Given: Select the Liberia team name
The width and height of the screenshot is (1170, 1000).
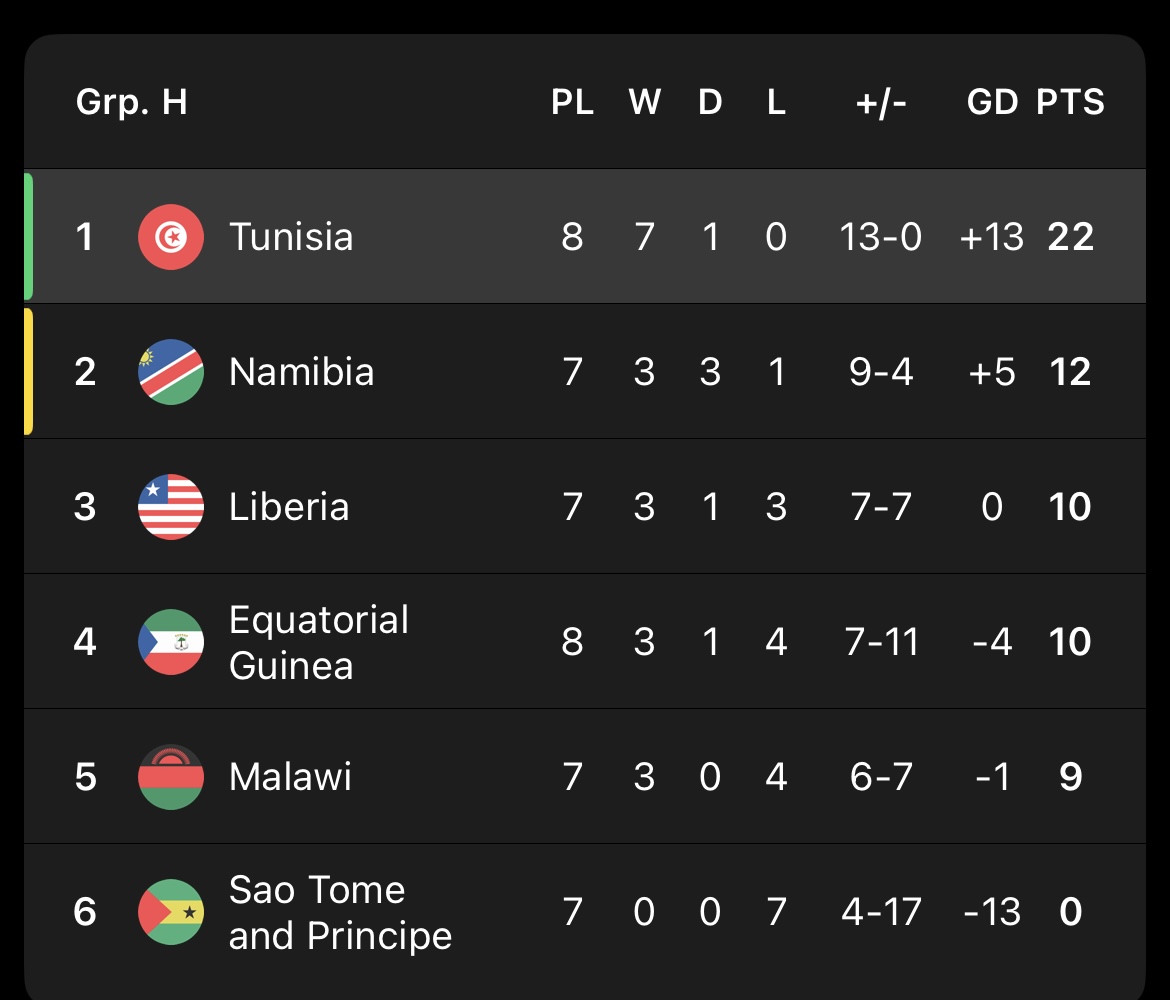Looking at the screenshot, I should pyautogui.click(x=289, y=507).
